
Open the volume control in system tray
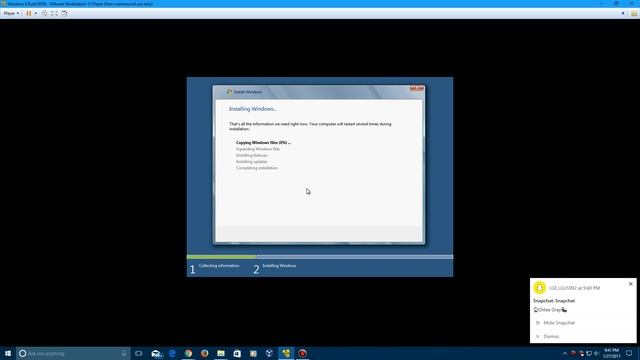pos(596,353)
